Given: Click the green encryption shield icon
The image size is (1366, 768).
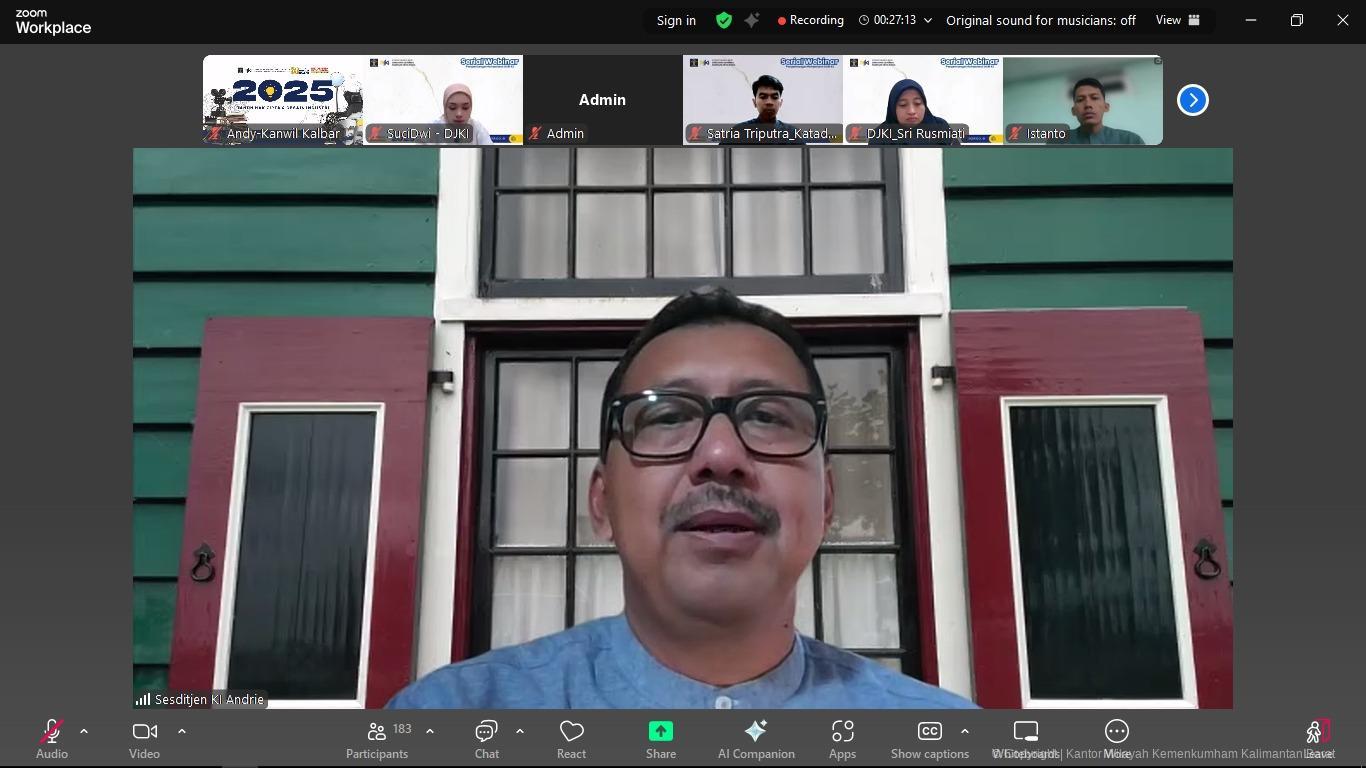Looking at the screenshot, I should point(724,20).
